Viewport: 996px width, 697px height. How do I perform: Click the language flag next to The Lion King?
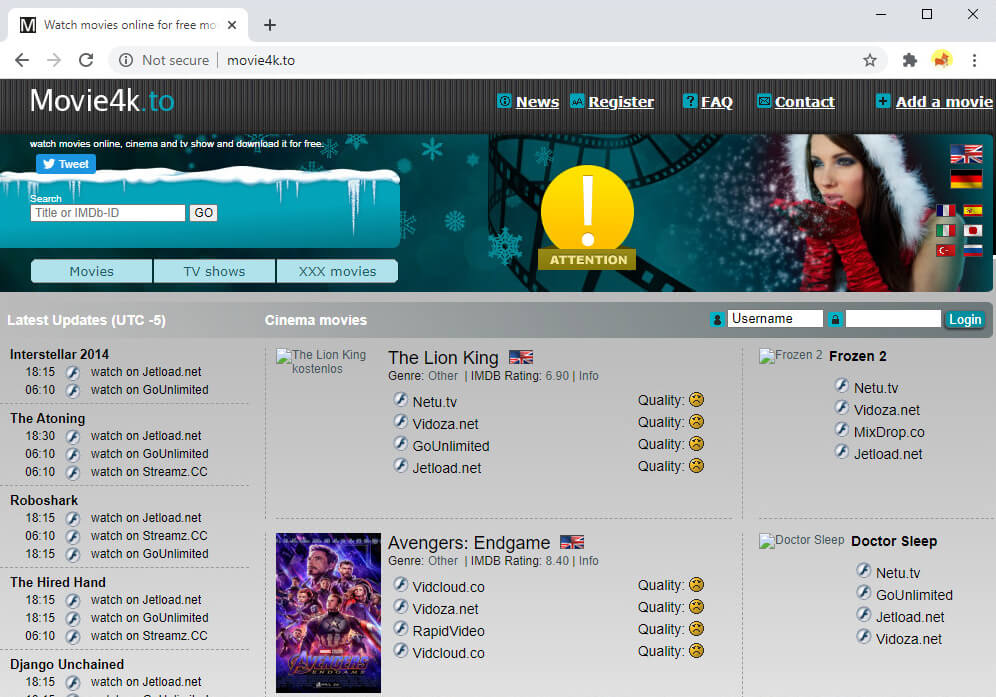pos(521,357)
